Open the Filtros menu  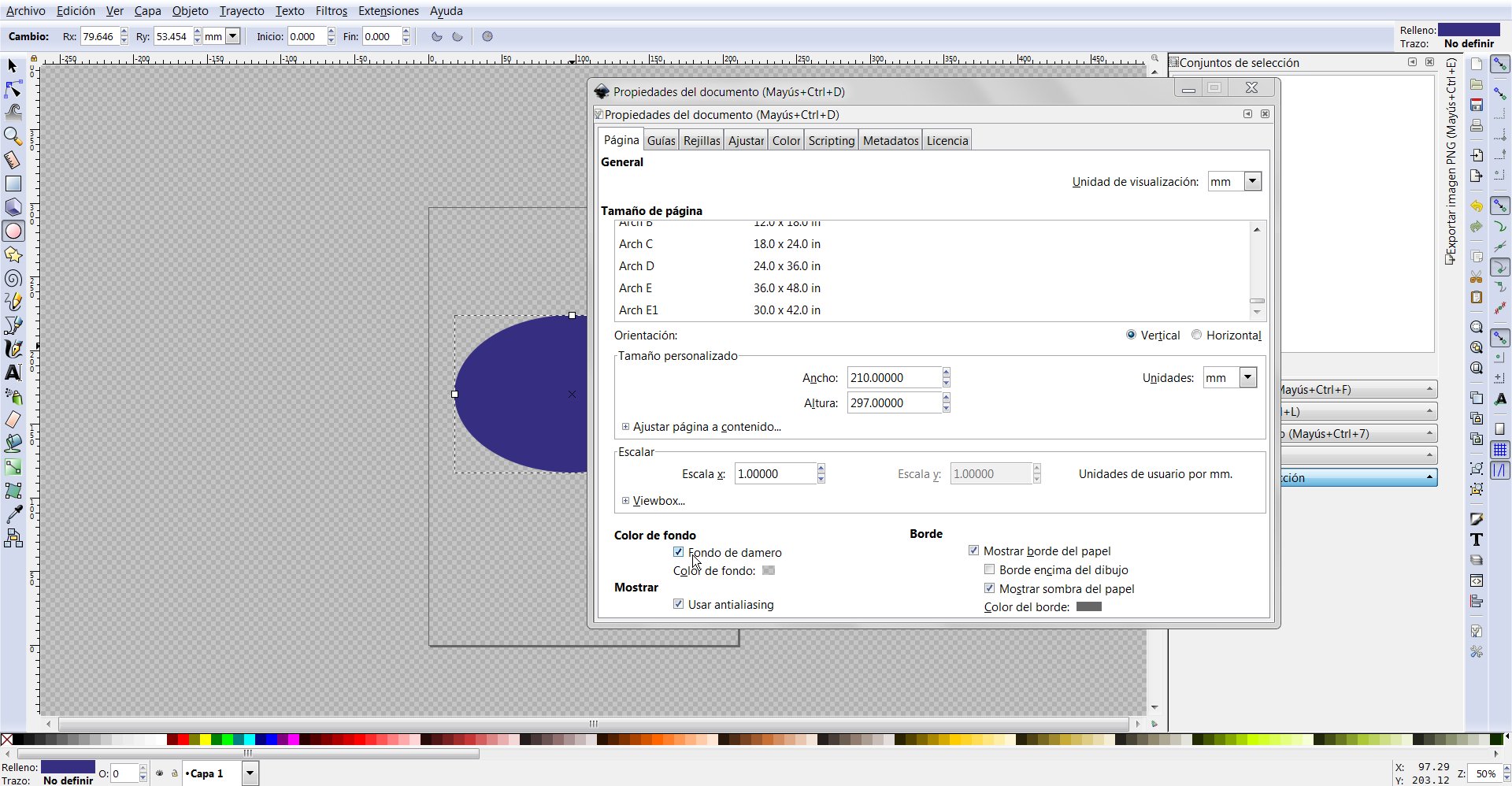pos(331,11)
